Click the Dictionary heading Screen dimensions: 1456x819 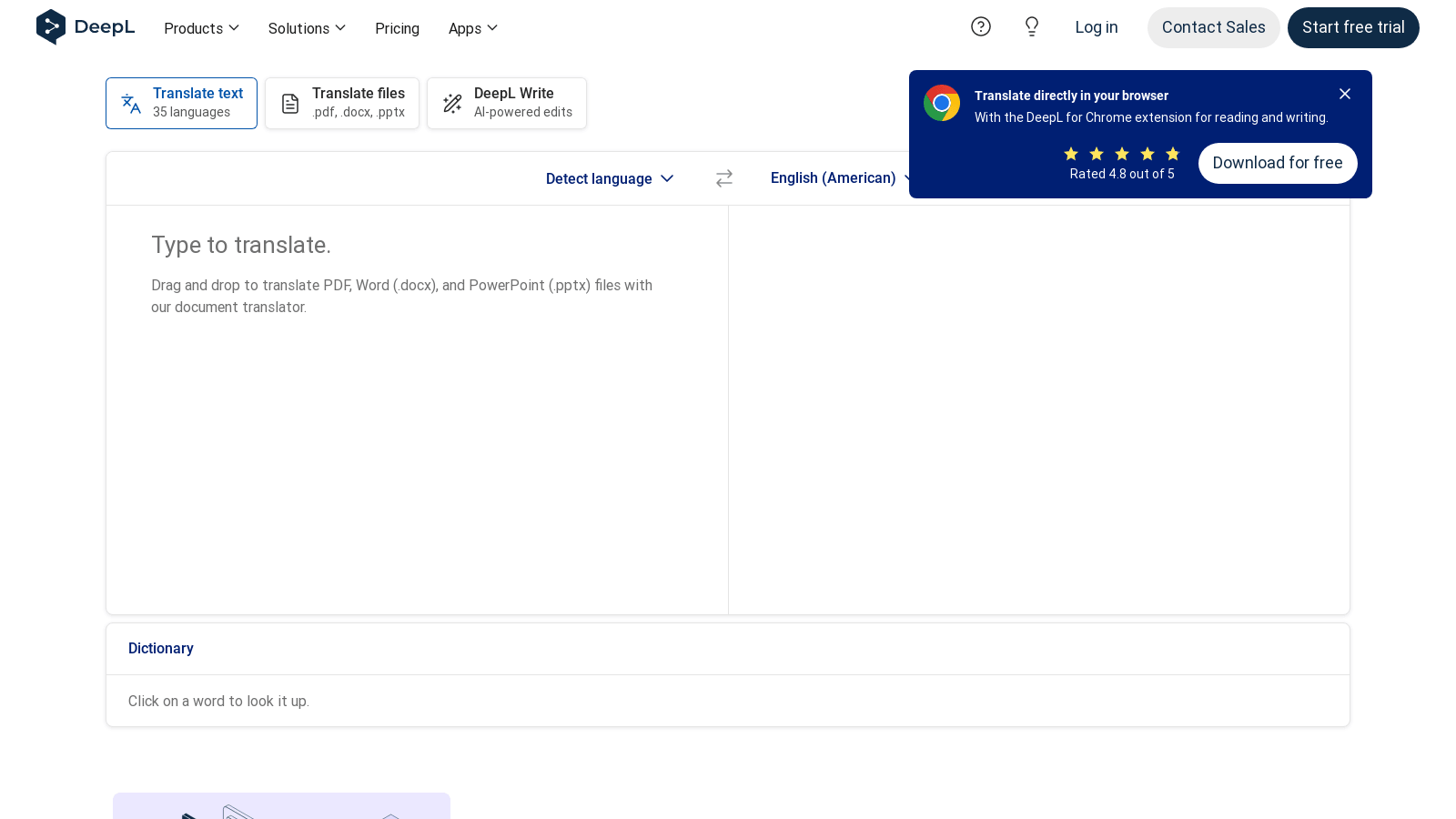[161, 648]
